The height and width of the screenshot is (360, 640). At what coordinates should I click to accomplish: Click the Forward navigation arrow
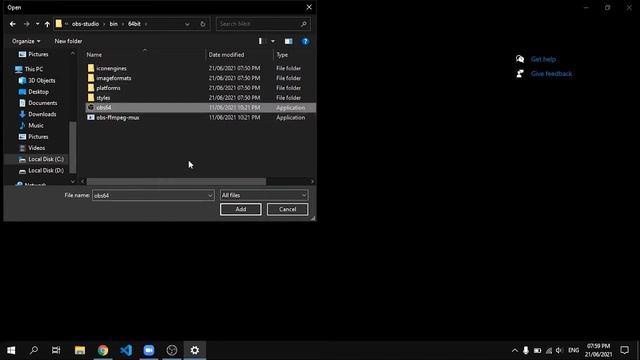27,24
